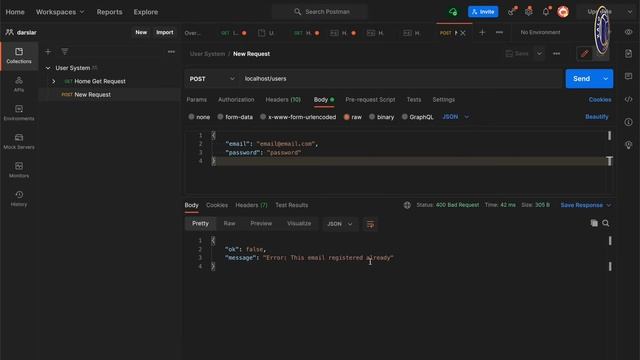Open the Environments sidebar panel
Image resolution: width=640 pixels, height=360 pixels.
[x=19, y=113]
